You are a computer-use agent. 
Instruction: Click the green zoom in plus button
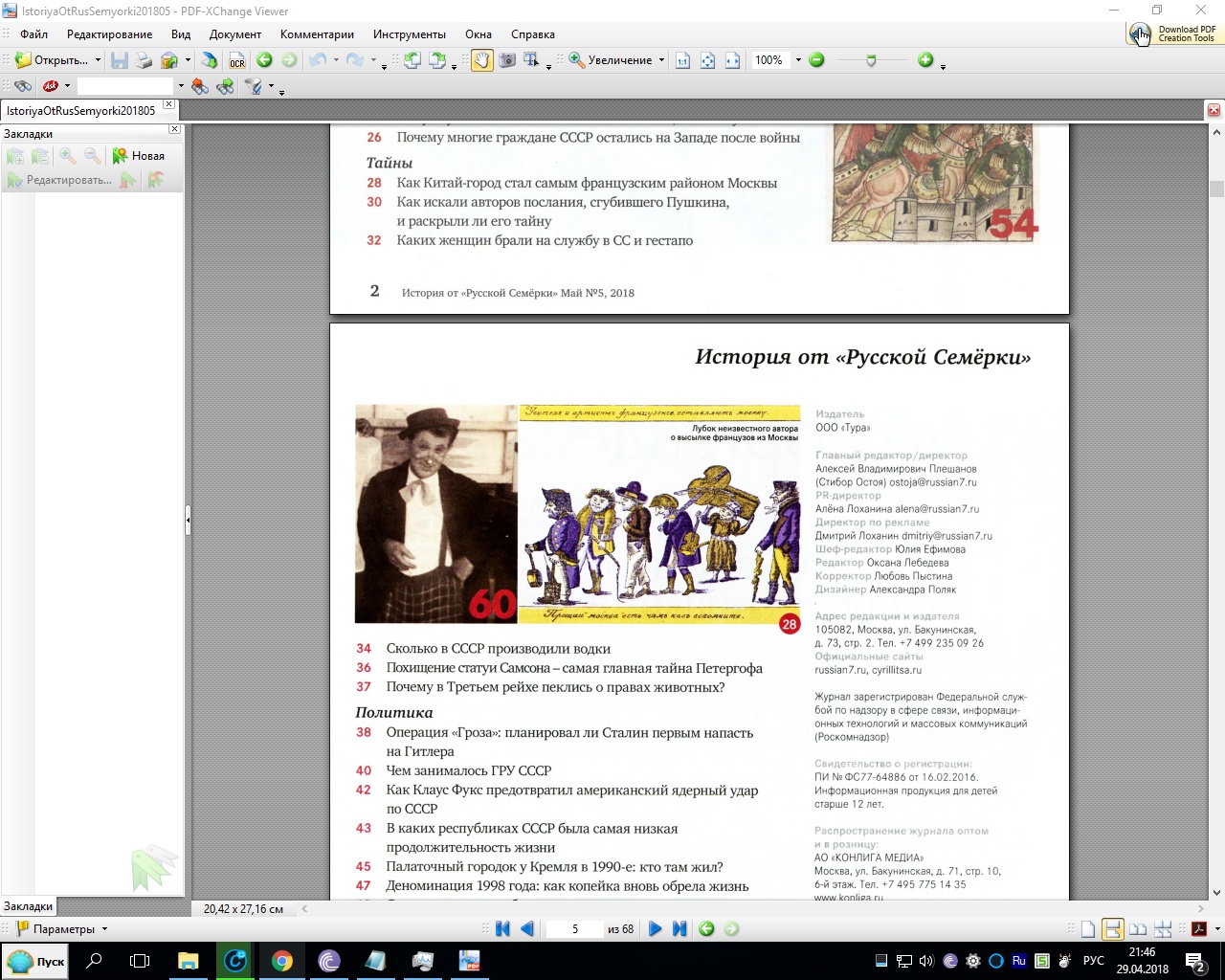coord(925,60)
